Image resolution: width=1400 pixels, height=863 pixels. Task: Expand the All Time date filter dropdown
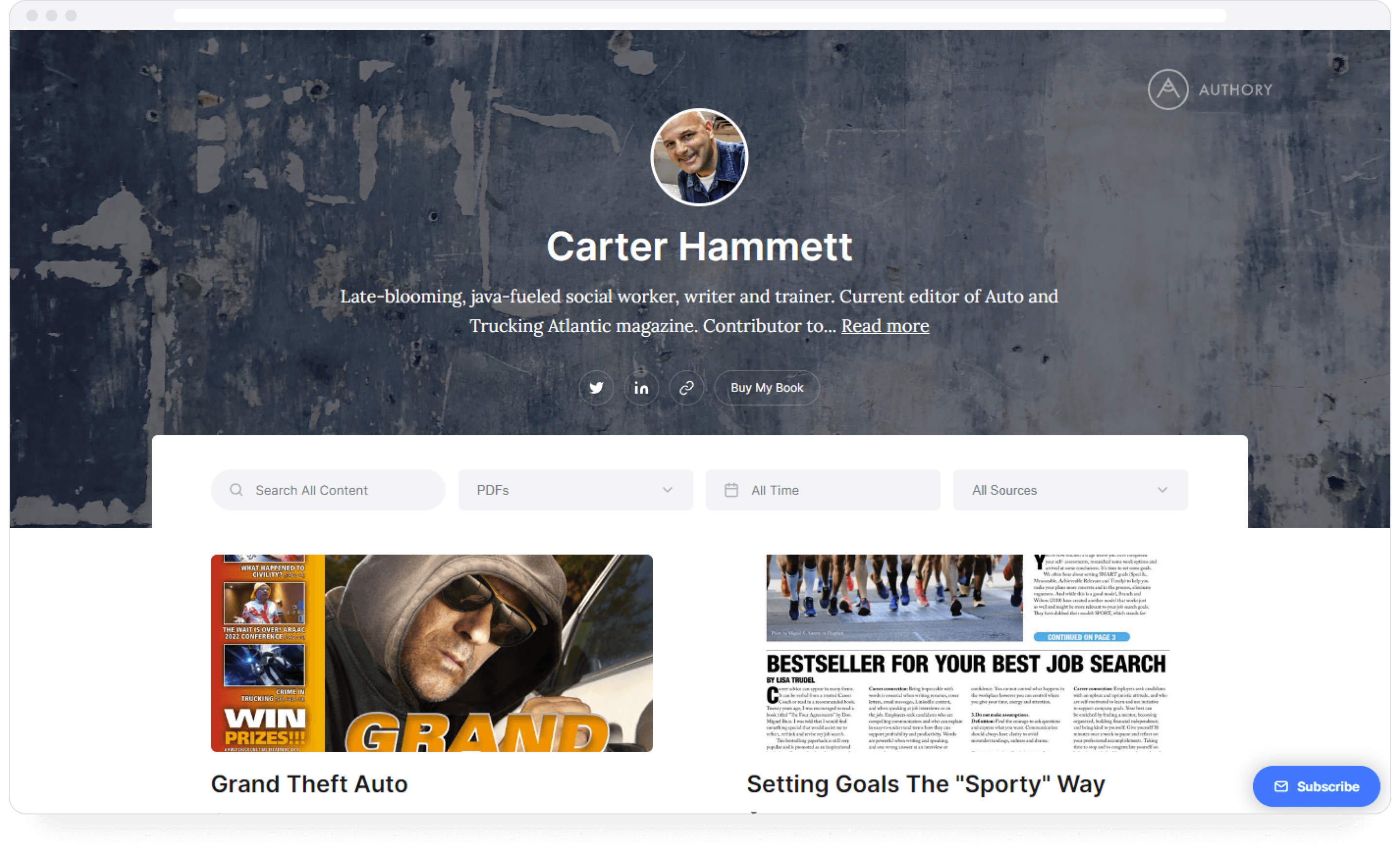(x=821, y=489)
